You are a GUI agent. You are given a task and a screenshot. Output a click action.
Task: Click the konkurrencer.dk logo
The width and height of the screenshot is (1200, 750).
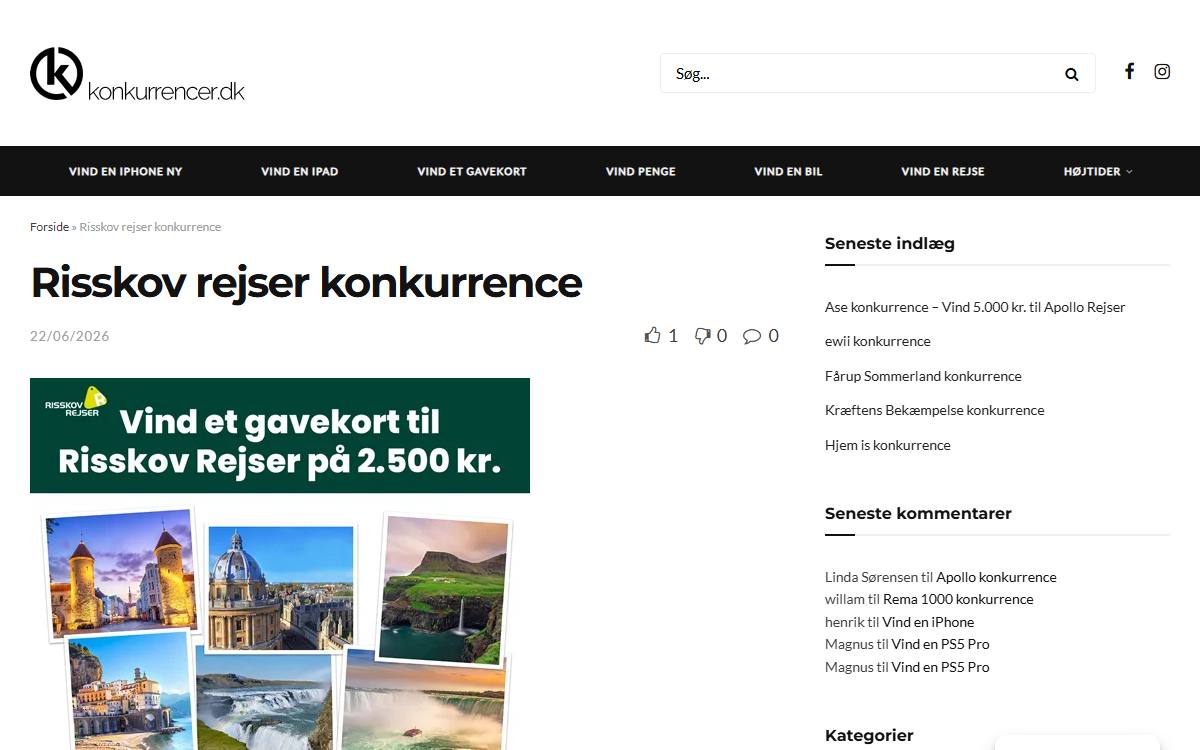[137, 74]
